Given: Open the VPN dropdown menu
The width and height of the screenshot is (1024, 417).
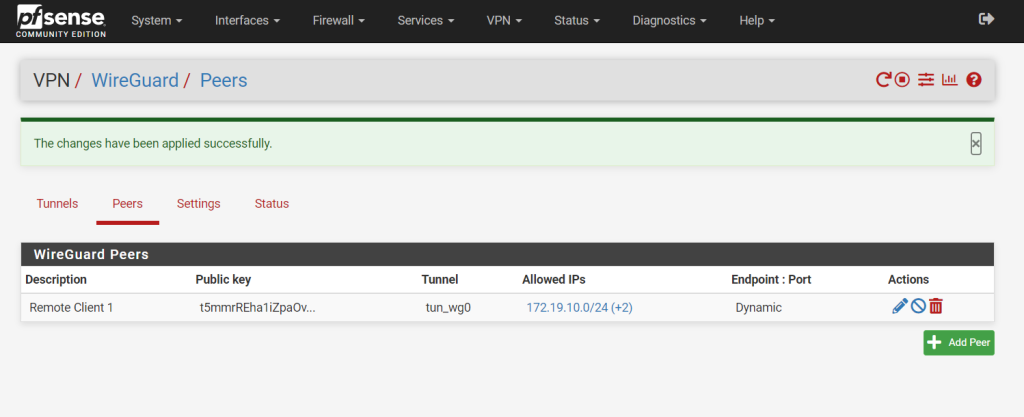Looking at the screenshot, I should (504, 21).
